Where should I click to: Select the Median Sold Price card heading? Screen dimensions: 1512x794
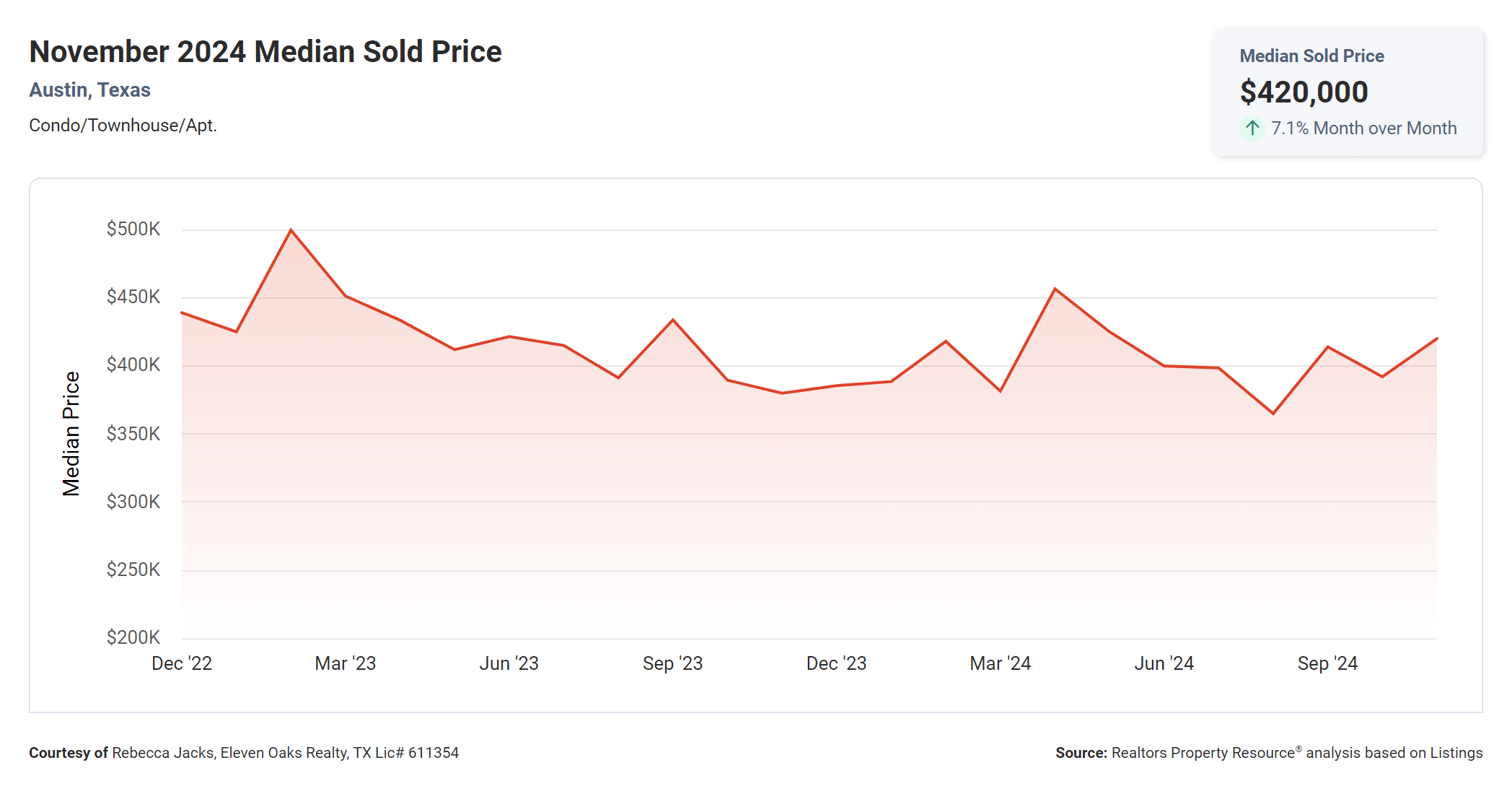pos(1311,56)
